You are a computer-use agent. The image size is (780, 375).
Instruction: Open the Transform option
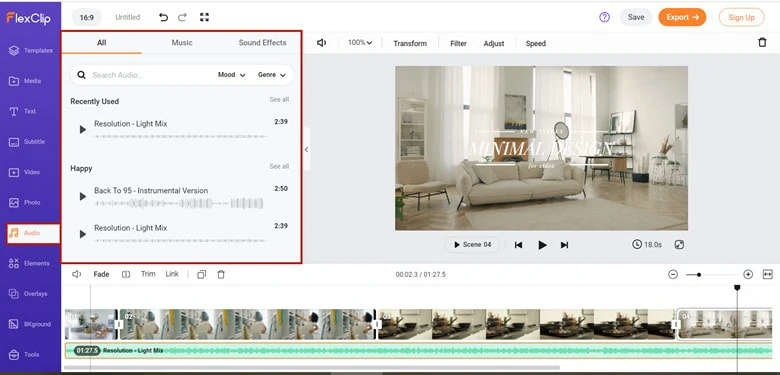point(410,43)
